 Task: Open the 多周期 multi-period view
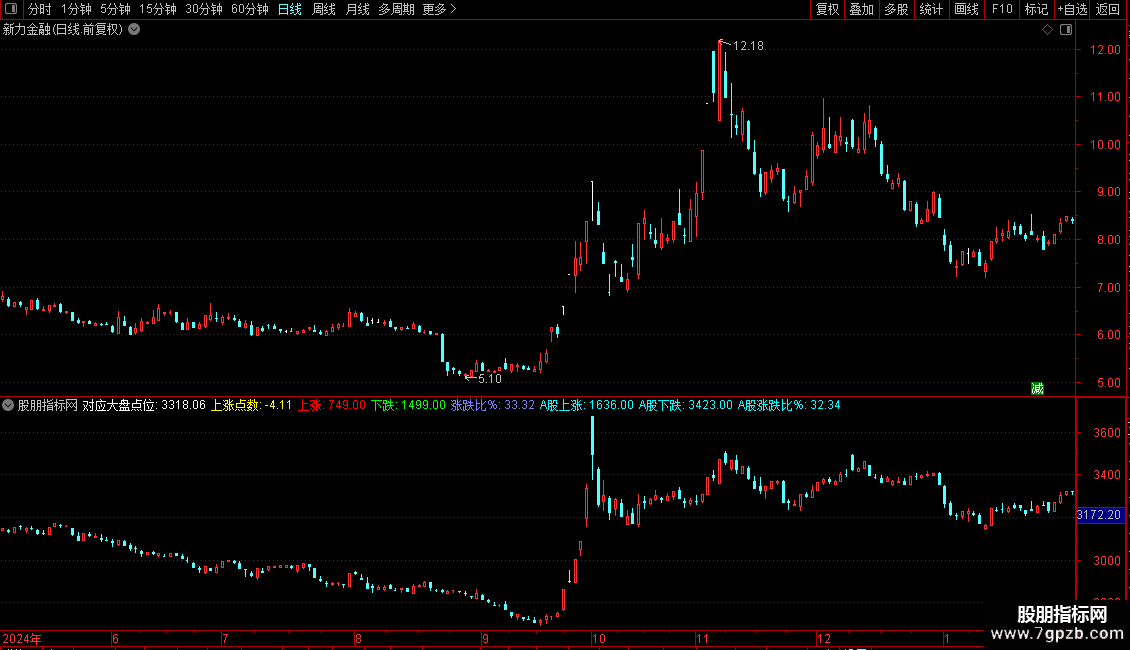click(396, 9)
